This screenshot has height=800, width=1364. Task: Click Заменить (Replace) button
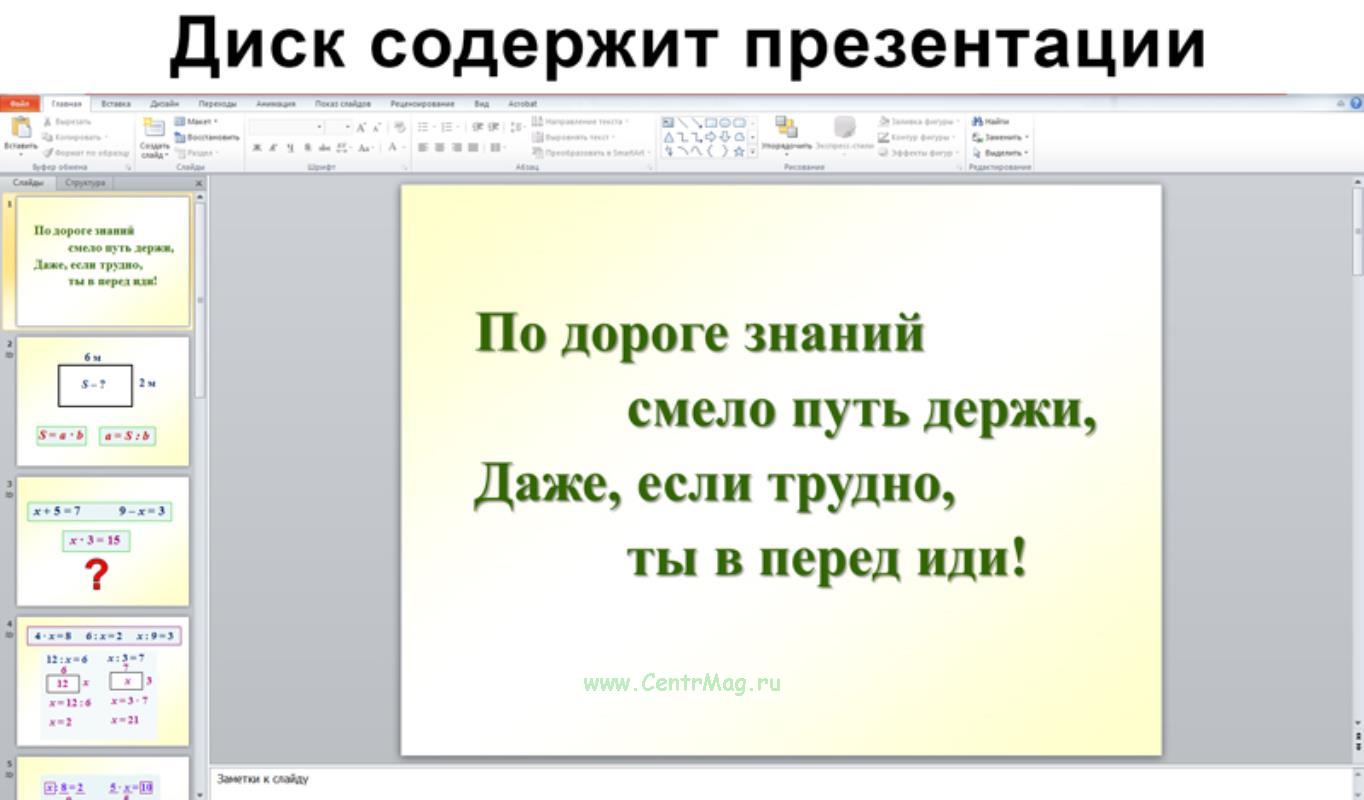click(x=1001, y=137)
